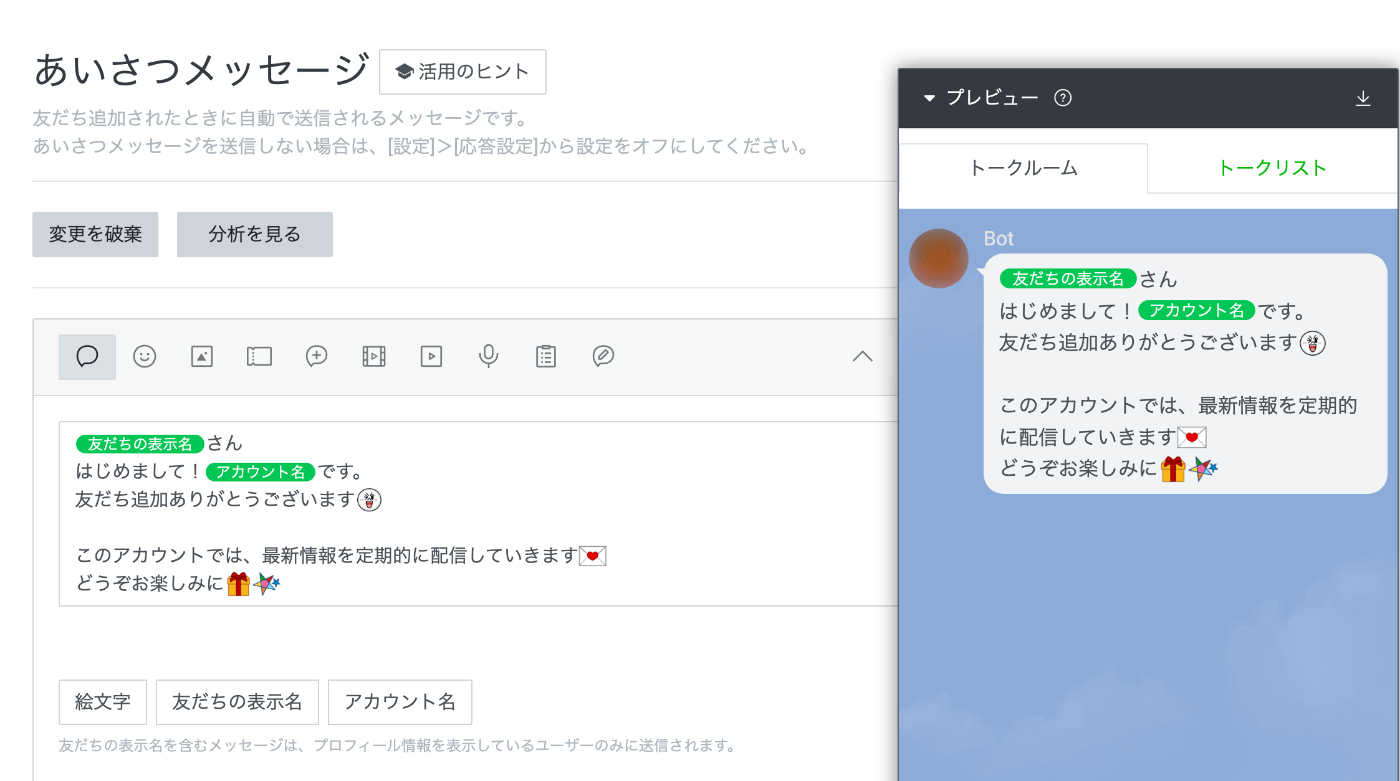1400x781 pixels.
Task: Click the green 友だちの表示名 tag in the editor
Action: 140,444
